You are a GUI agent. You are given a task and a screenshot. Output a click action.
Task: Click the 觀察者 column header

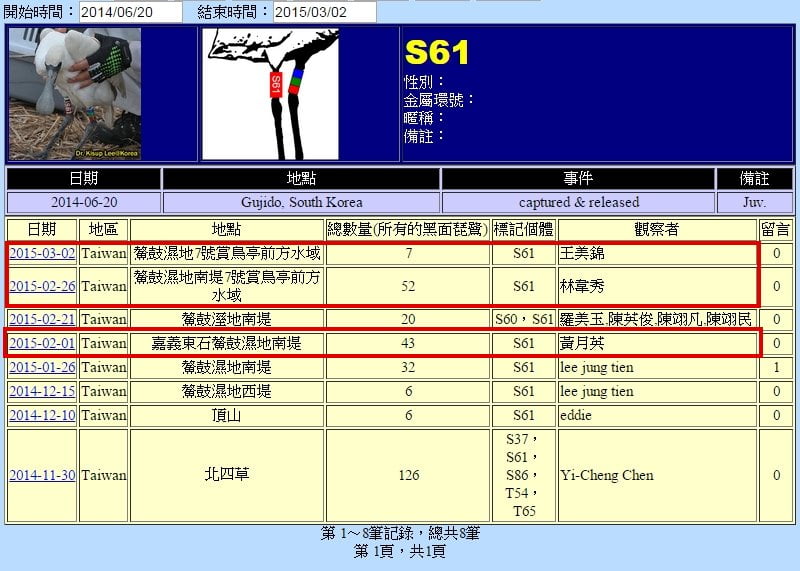coord(657,229)
